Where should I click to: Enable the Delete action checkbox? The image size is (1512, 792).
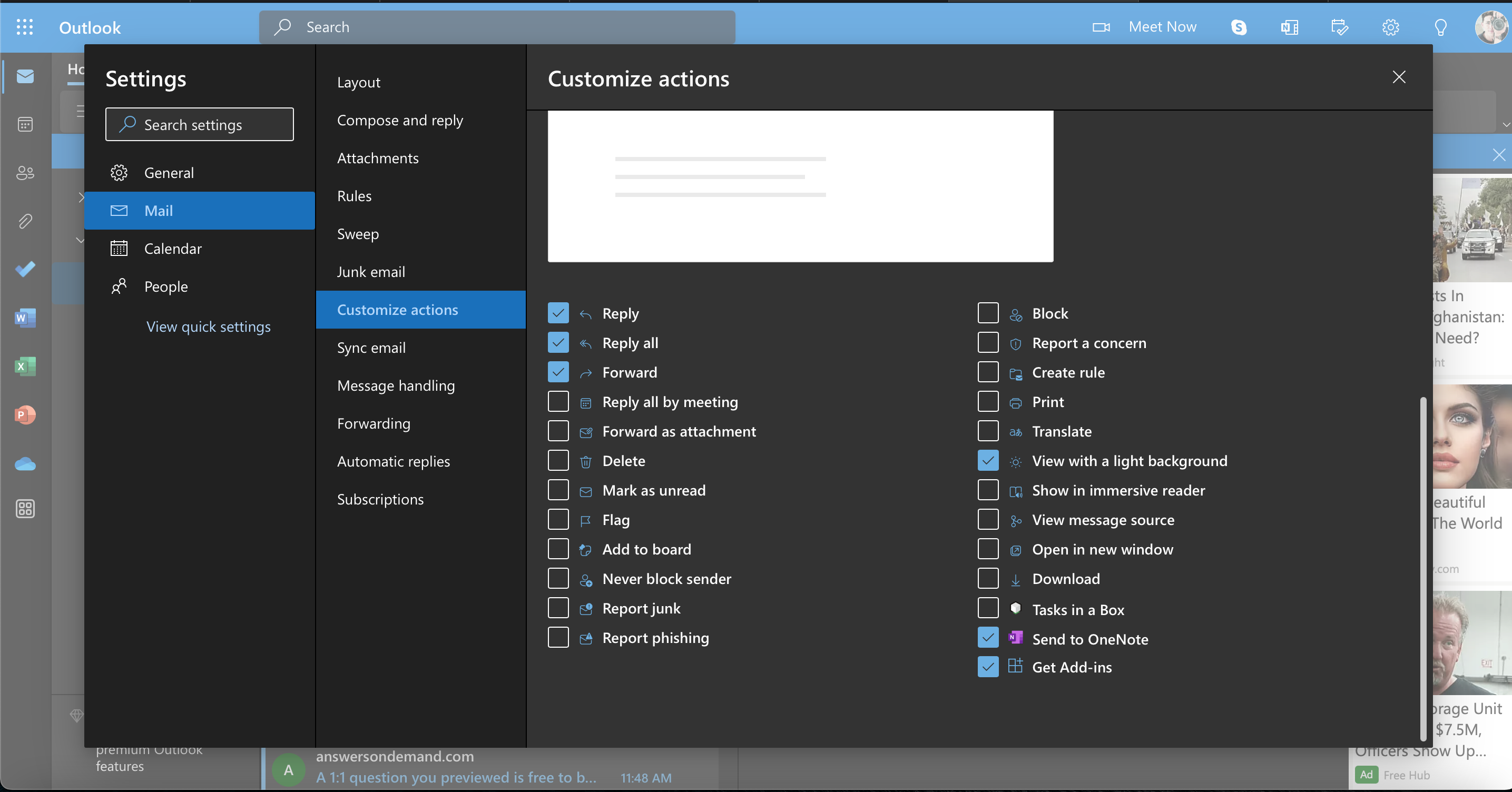558,460
